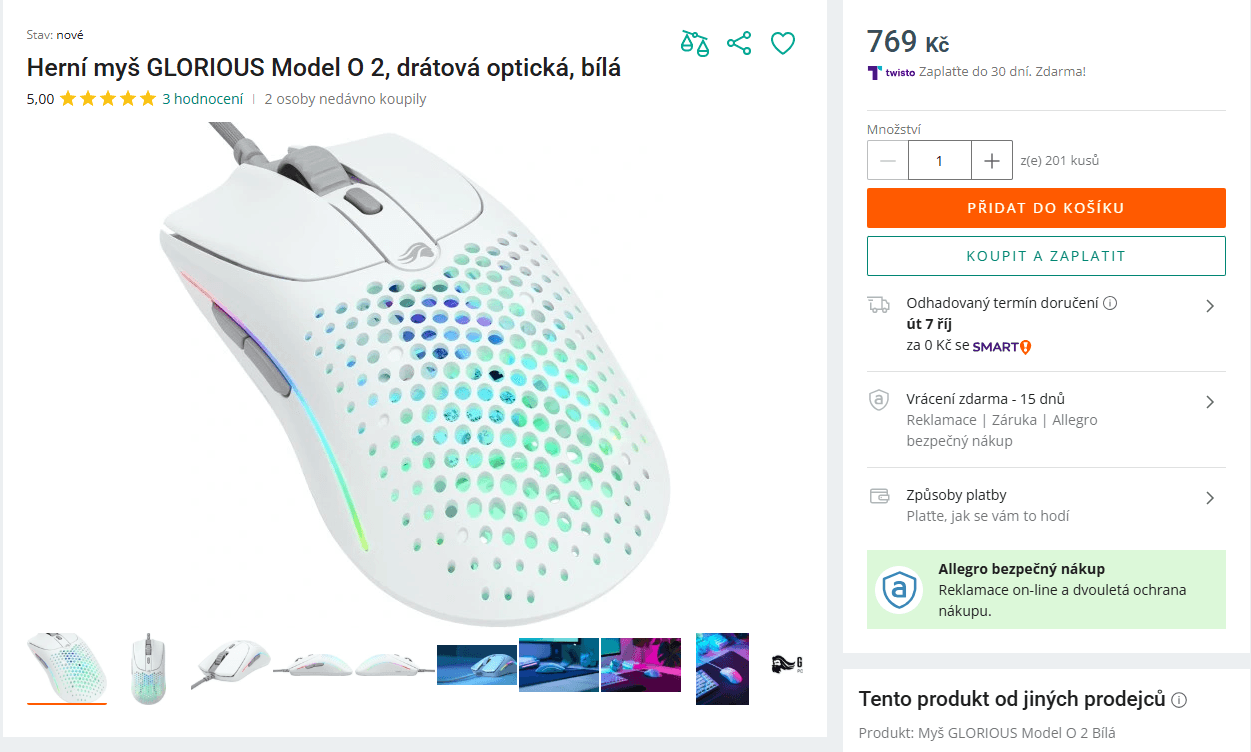This screenshot has height=752, width=1251.
Task: Decrease quantity with minus button
Action: (888, 160)
